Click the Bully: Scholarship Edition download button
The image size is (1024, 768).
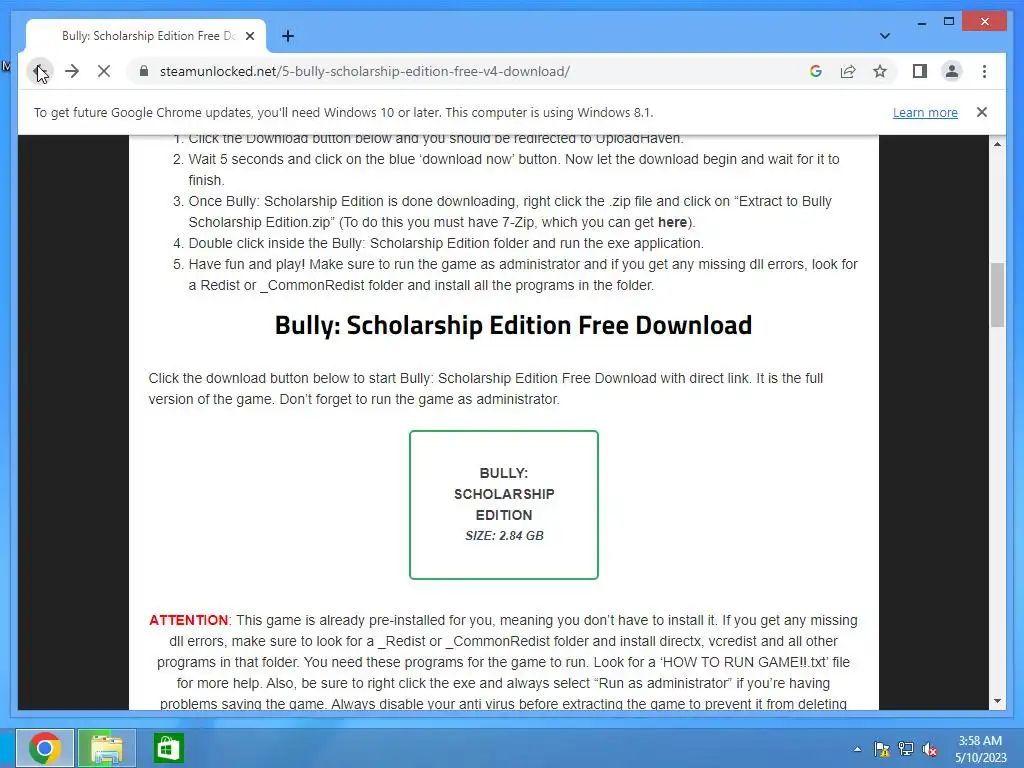point(504,504)
